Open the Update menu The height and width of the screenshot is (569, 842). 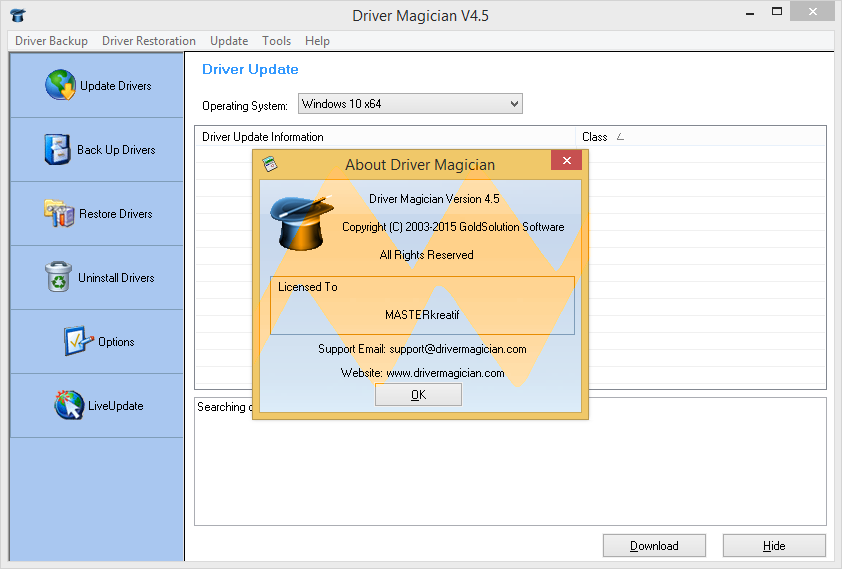(229, 41)
